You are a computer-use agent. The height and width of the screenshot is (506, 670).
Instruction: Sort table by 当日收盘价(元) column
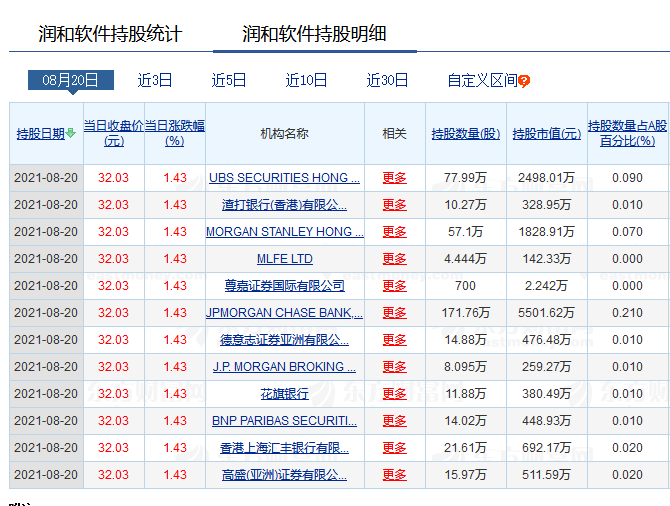(114, 133)
